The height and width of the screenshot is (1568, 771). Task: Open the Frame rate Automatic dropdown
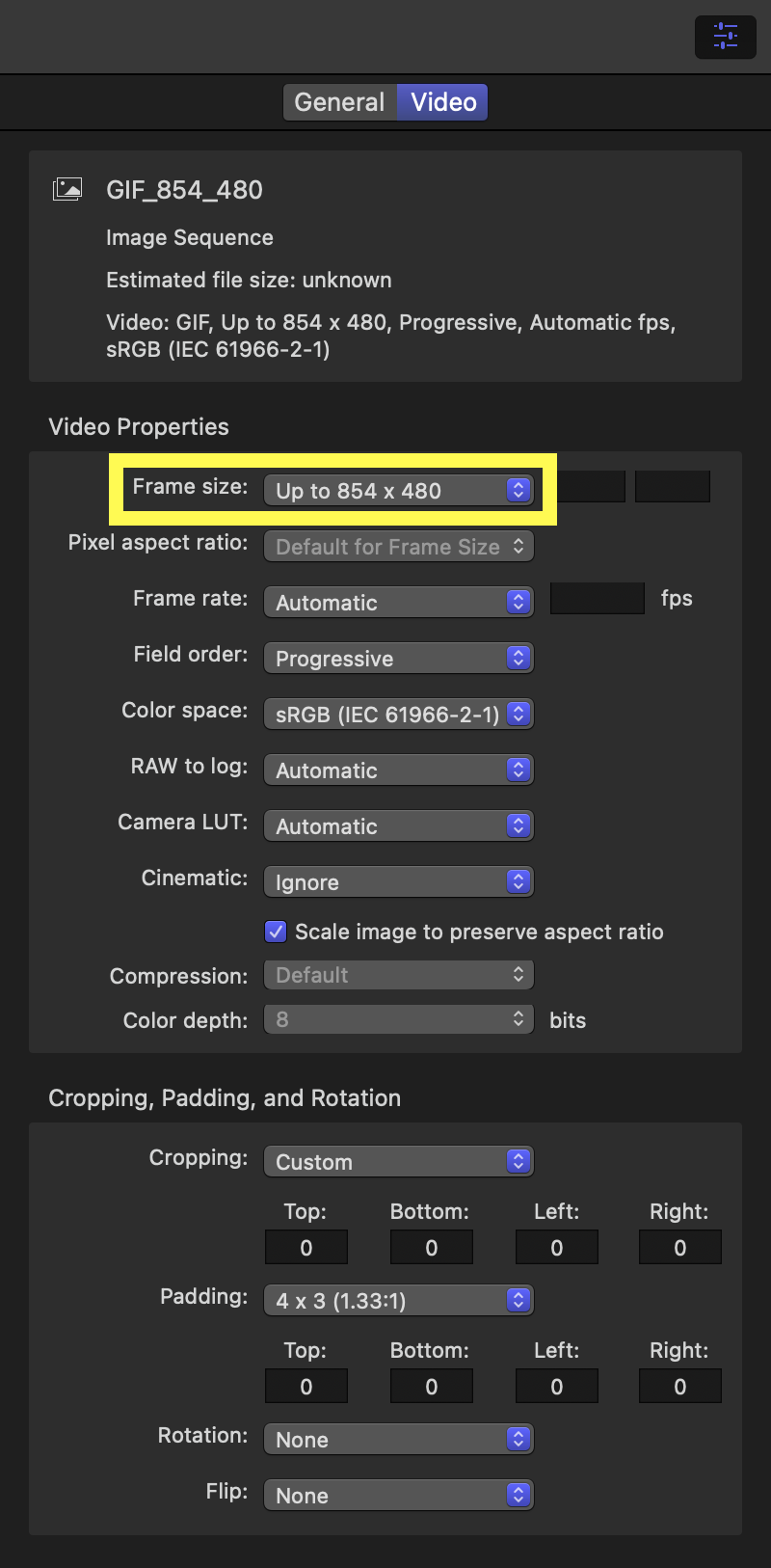coord(399,603)
